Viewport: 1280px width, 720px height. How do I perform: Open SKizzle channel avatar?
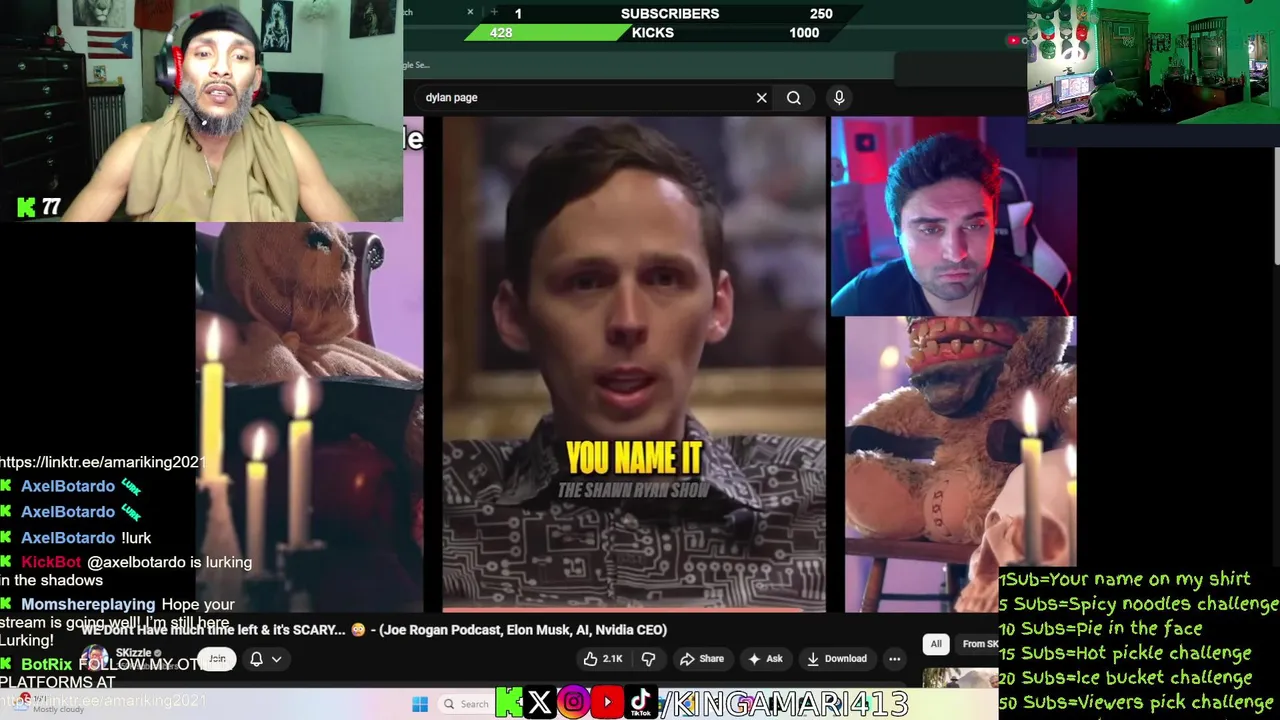[x=94, y=659]
